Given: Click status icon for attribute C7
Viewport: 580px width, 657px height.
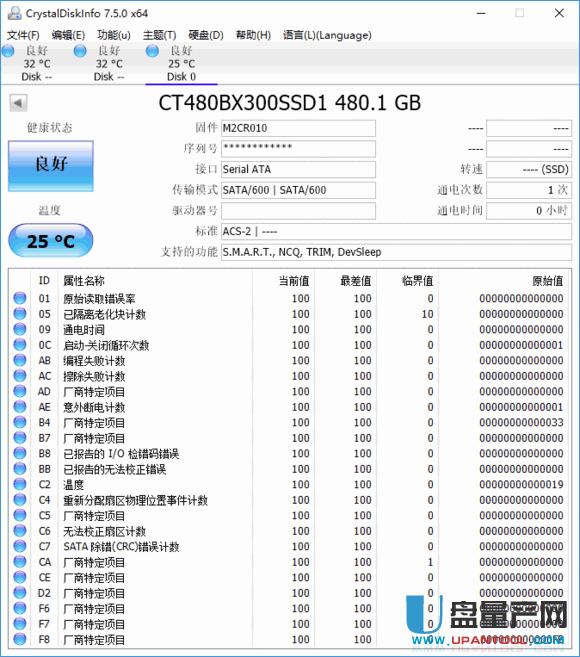Looking at the screenshot, I should [x=20, y=546].
